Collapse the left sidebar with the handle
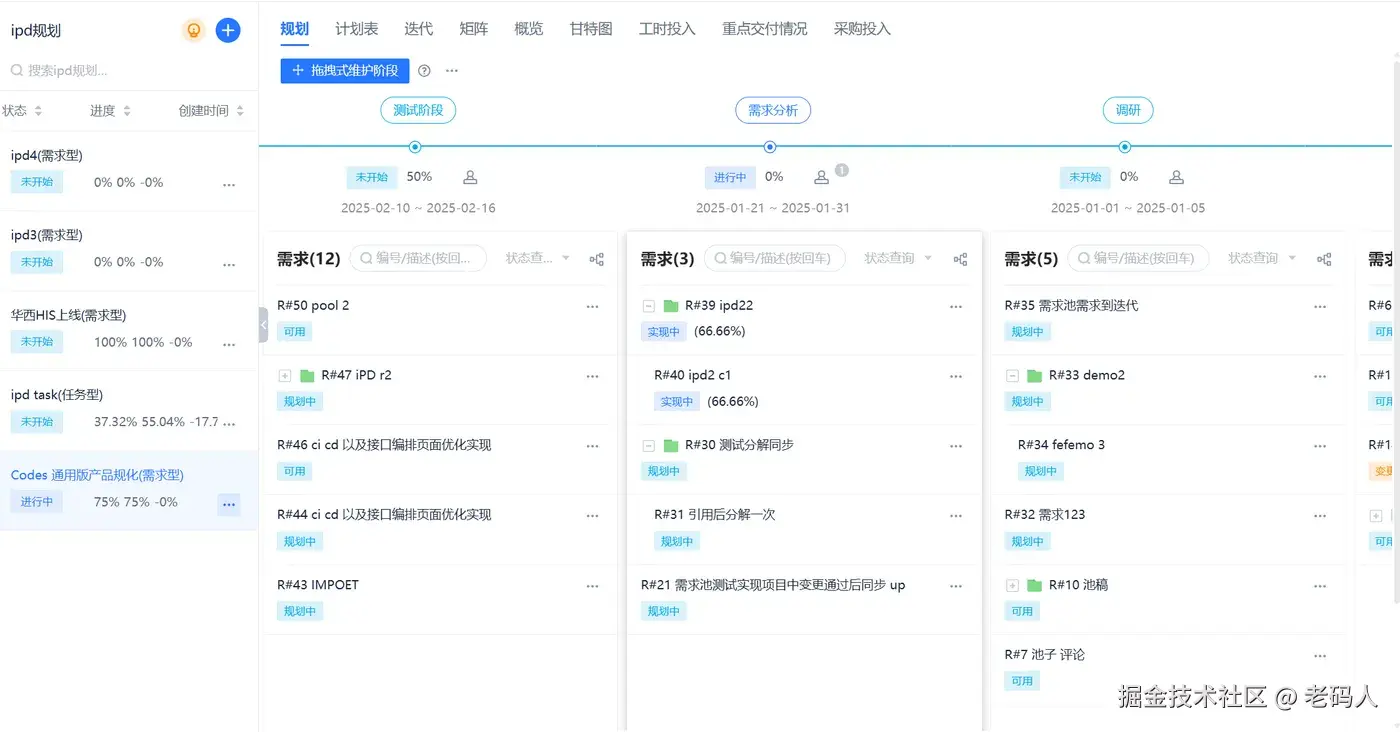The image size is (1400, 732). (263, 325)
